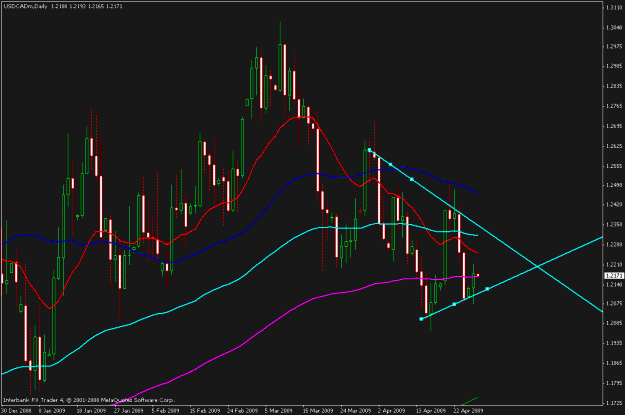625x415 pixels.
Task: Click the 1.2975 price axis label
Action: click(x=614, y=47)
